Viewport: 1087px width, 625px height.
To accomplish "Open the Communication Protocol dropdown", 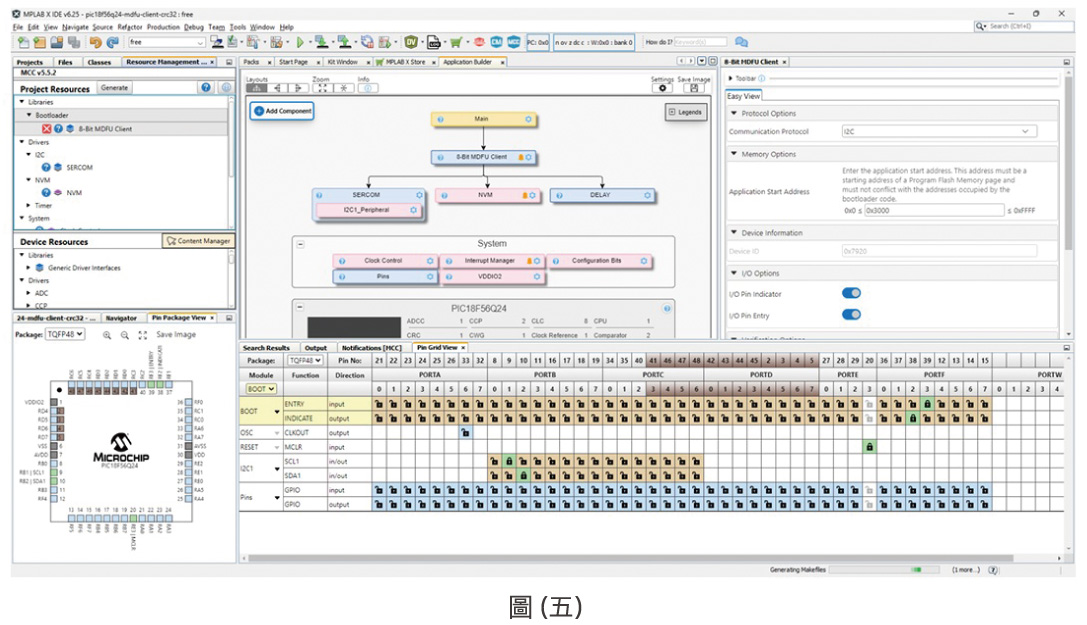I will point(938,131).
